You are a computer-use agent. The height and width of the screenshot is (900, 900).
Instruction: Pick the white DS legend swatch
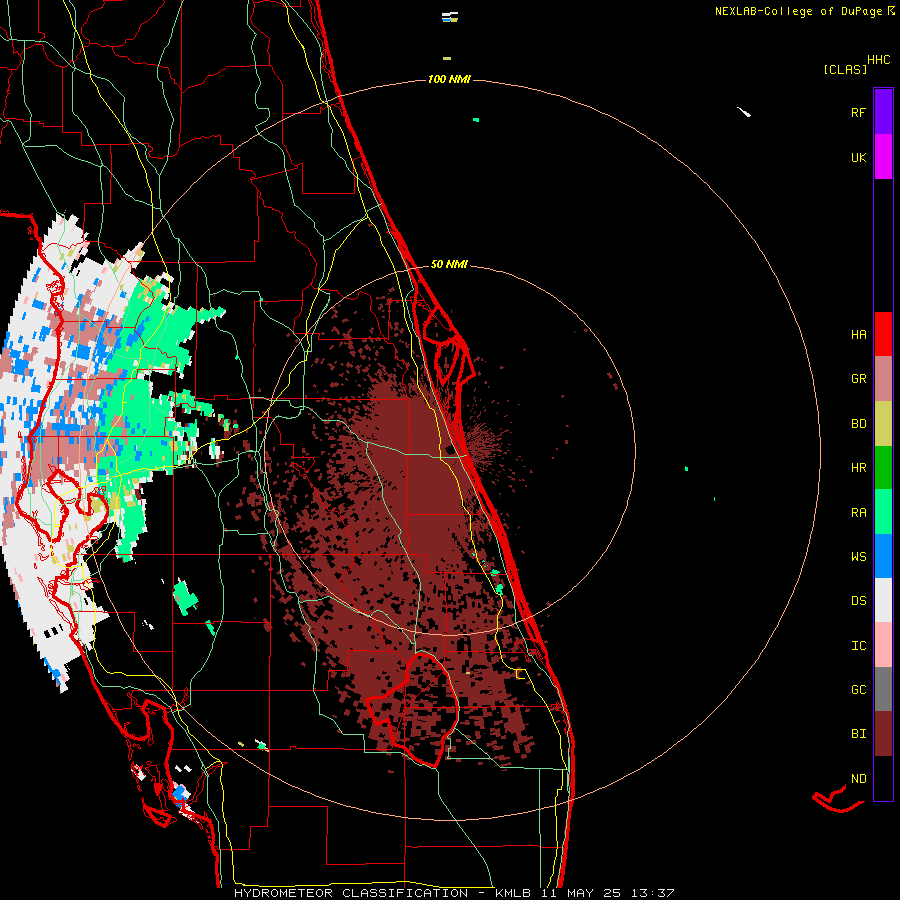pos(883,600)
